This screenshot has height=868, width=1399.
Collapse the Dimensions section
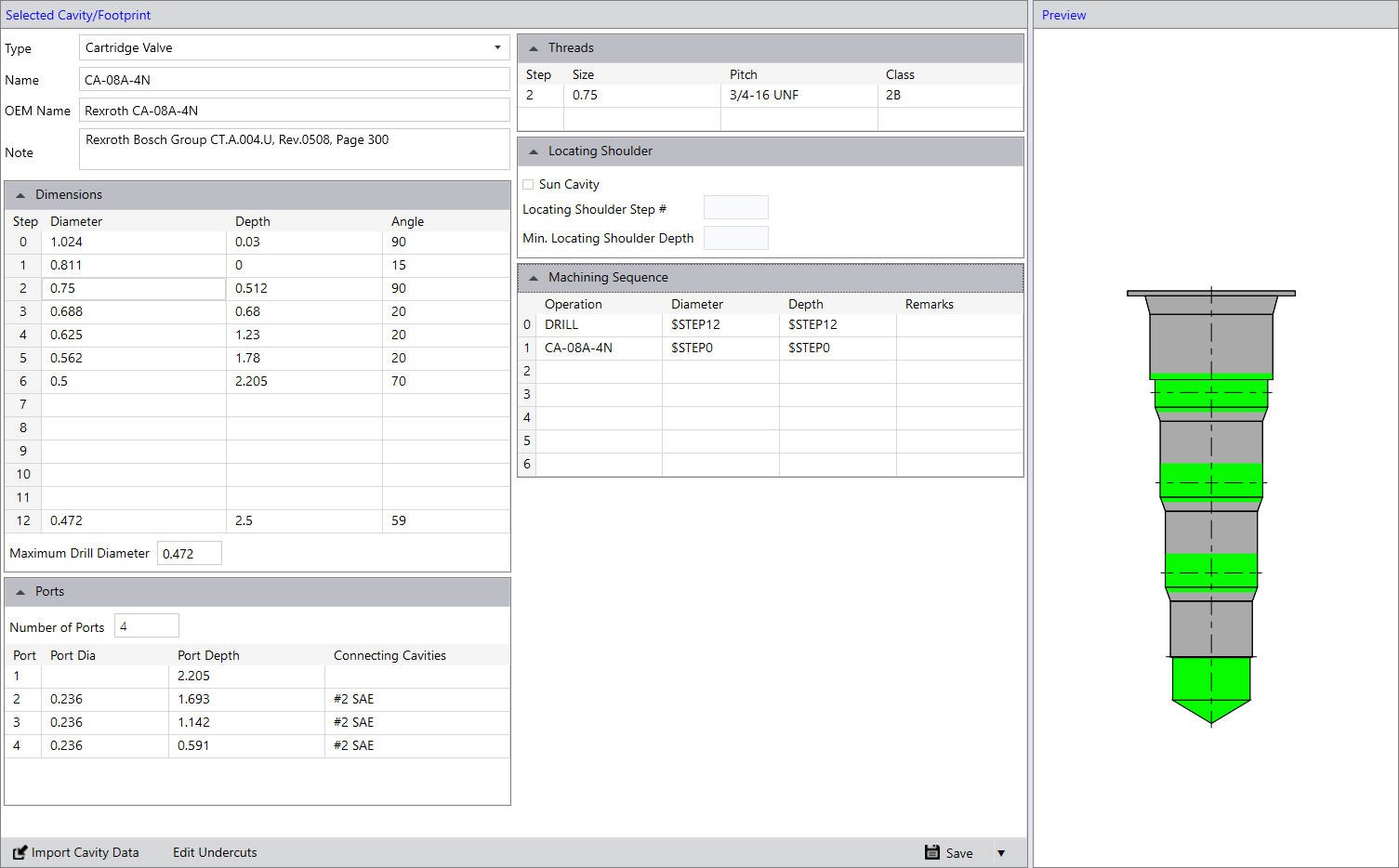click(x=20, y=195)
